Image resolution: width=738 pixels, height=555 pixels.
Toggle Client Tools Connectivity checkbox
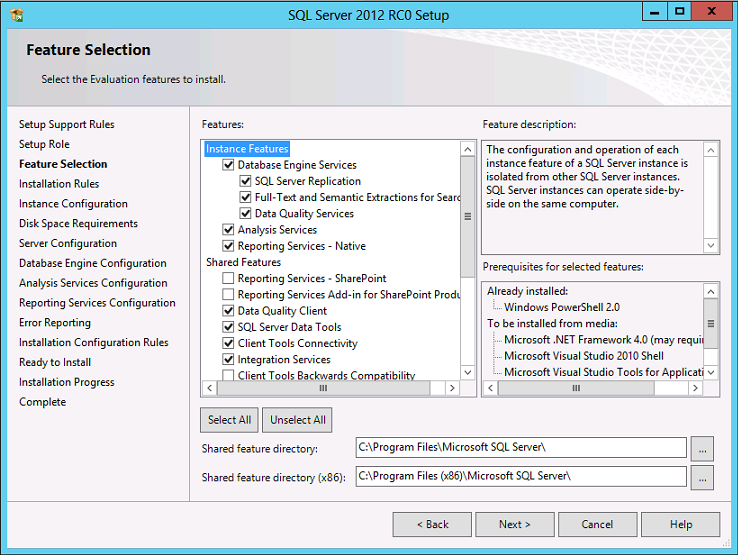tap(228, 343)
